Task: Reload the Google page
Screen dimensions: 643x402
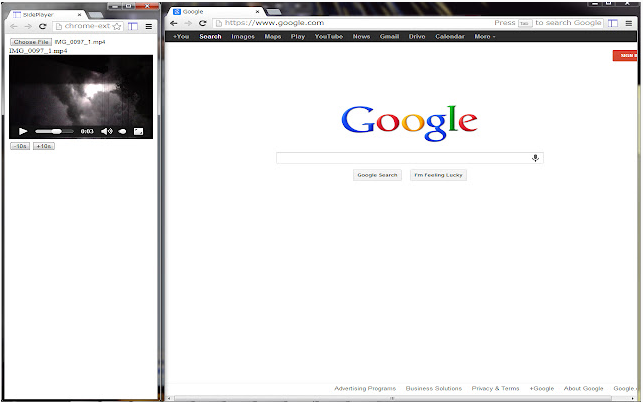Action: (x=203, y=23)
